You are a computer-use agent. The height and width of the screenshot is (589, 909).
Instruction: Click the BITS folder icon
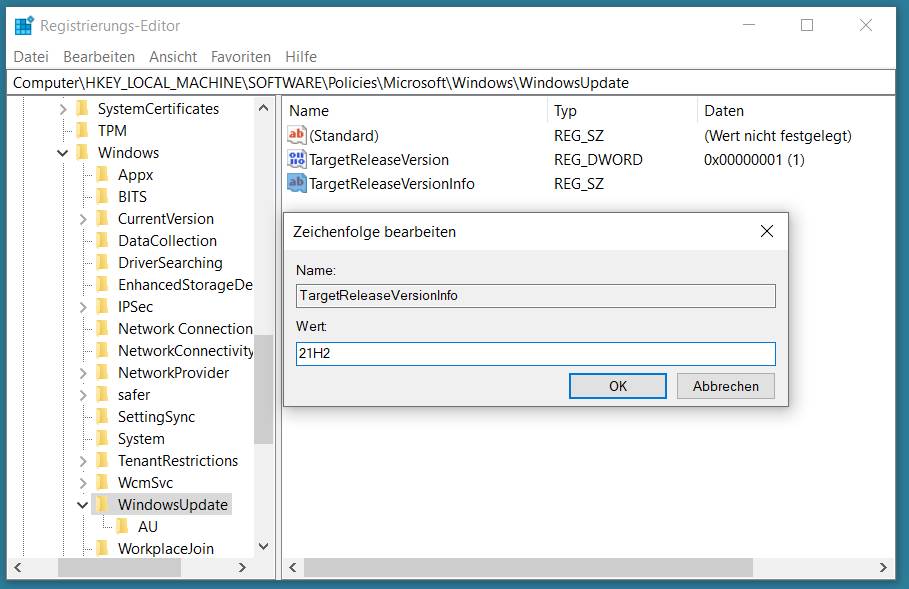point(102,197)
